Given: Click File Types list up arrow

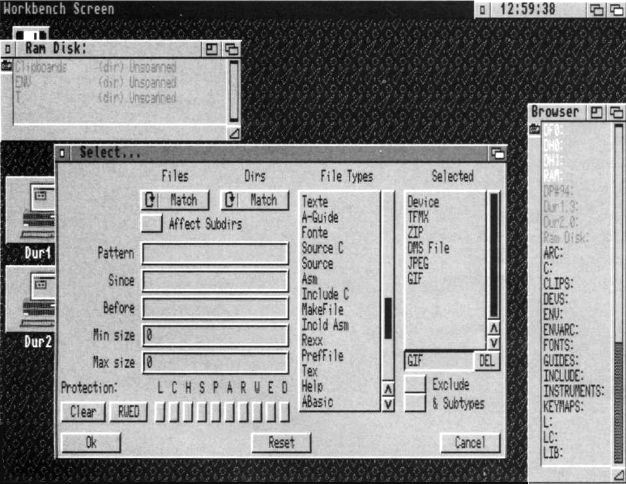Looking at the screenshot, I should 388,389.
